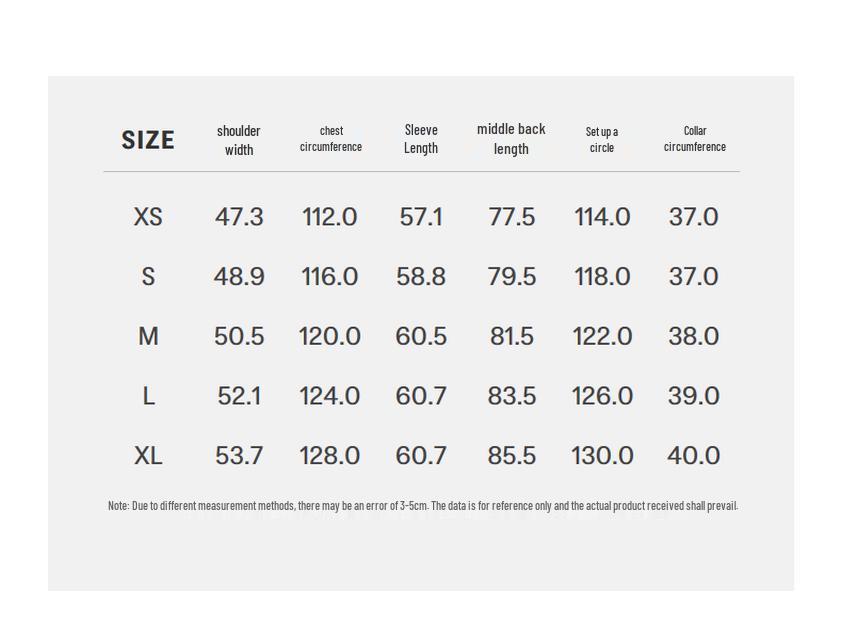
Task: Select the M size row label
Action: pyautogui.click(x=148, y=337)
